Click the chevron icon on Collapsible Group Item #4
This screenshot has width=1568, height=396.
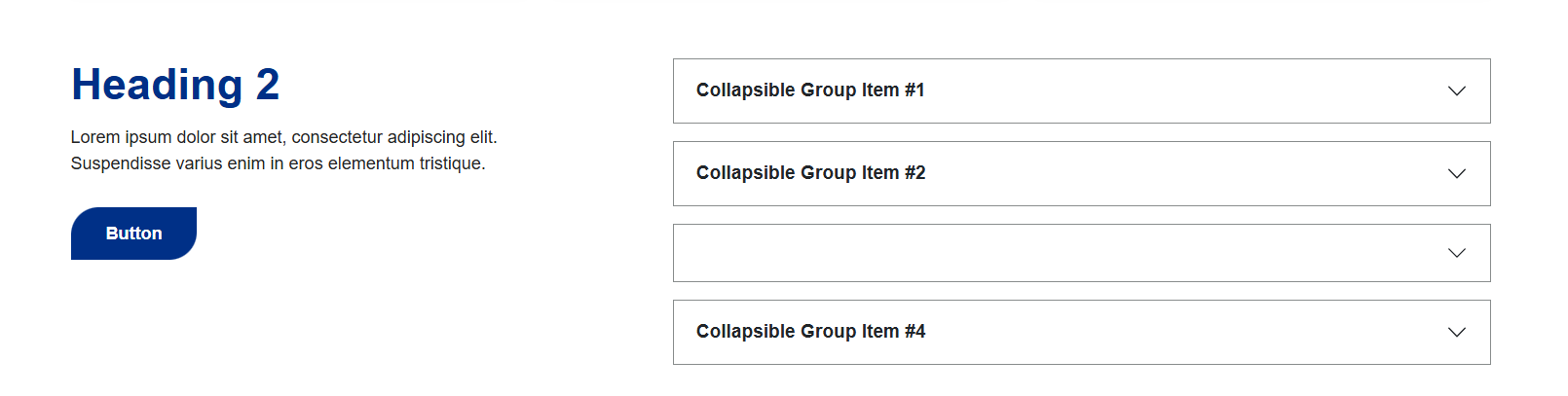(1456, 333)
